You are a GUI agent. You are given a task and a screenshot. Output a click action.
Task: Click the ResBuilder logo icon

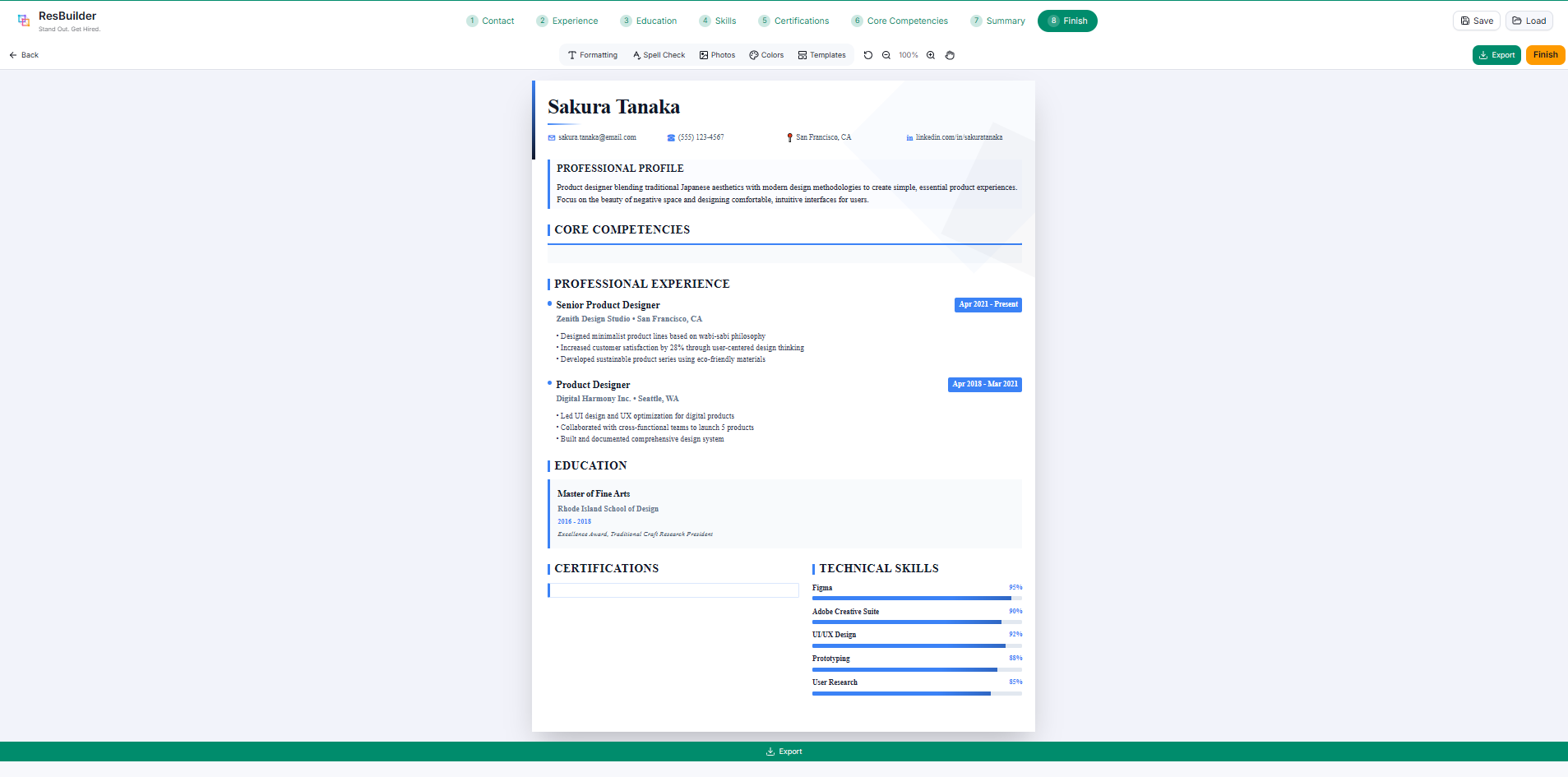point(24,21)
